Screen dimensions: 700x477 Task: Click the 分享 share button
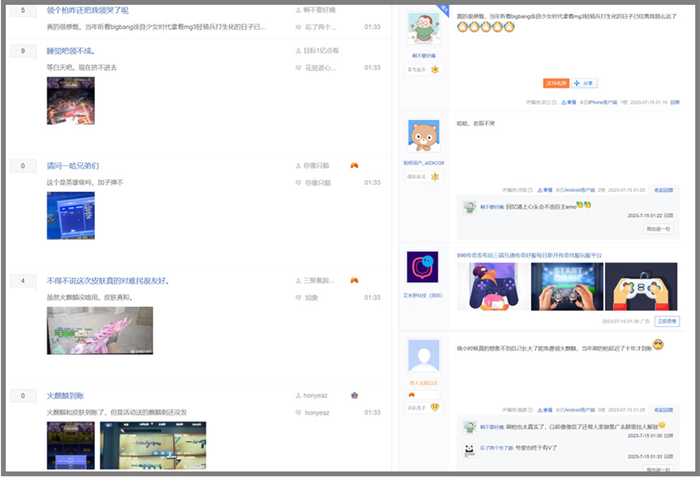click(588, 83)
